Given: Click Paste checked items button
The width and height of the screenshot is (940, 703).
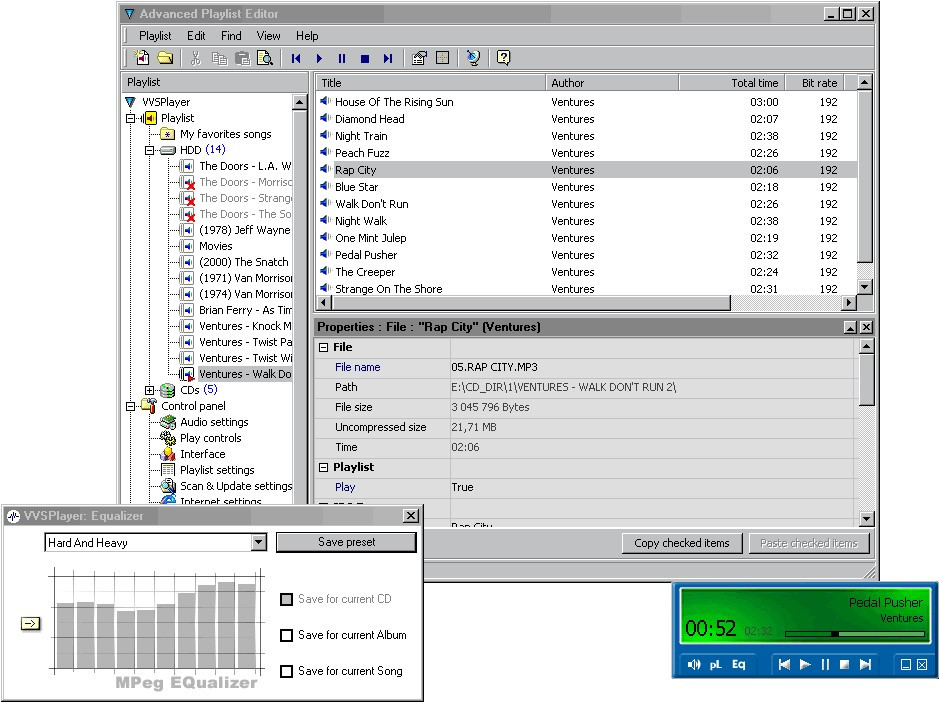Looking at the screenshot, I should [x=809, y=543].
